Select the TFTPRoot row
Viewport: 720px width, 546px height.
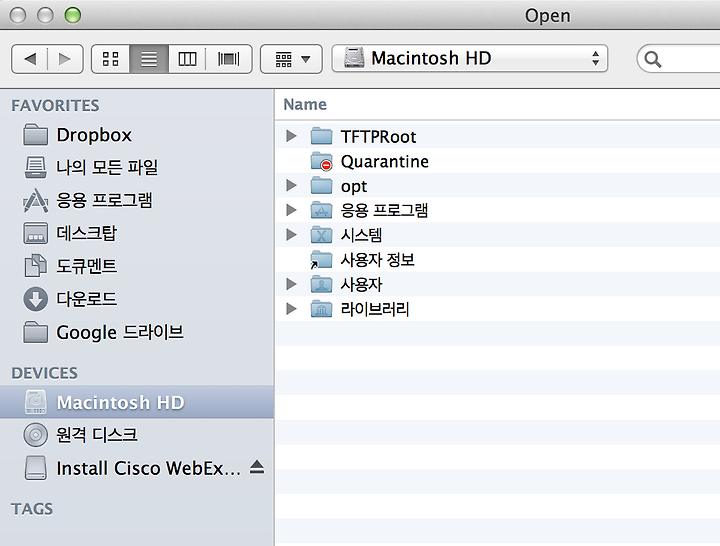coord(498,136)
